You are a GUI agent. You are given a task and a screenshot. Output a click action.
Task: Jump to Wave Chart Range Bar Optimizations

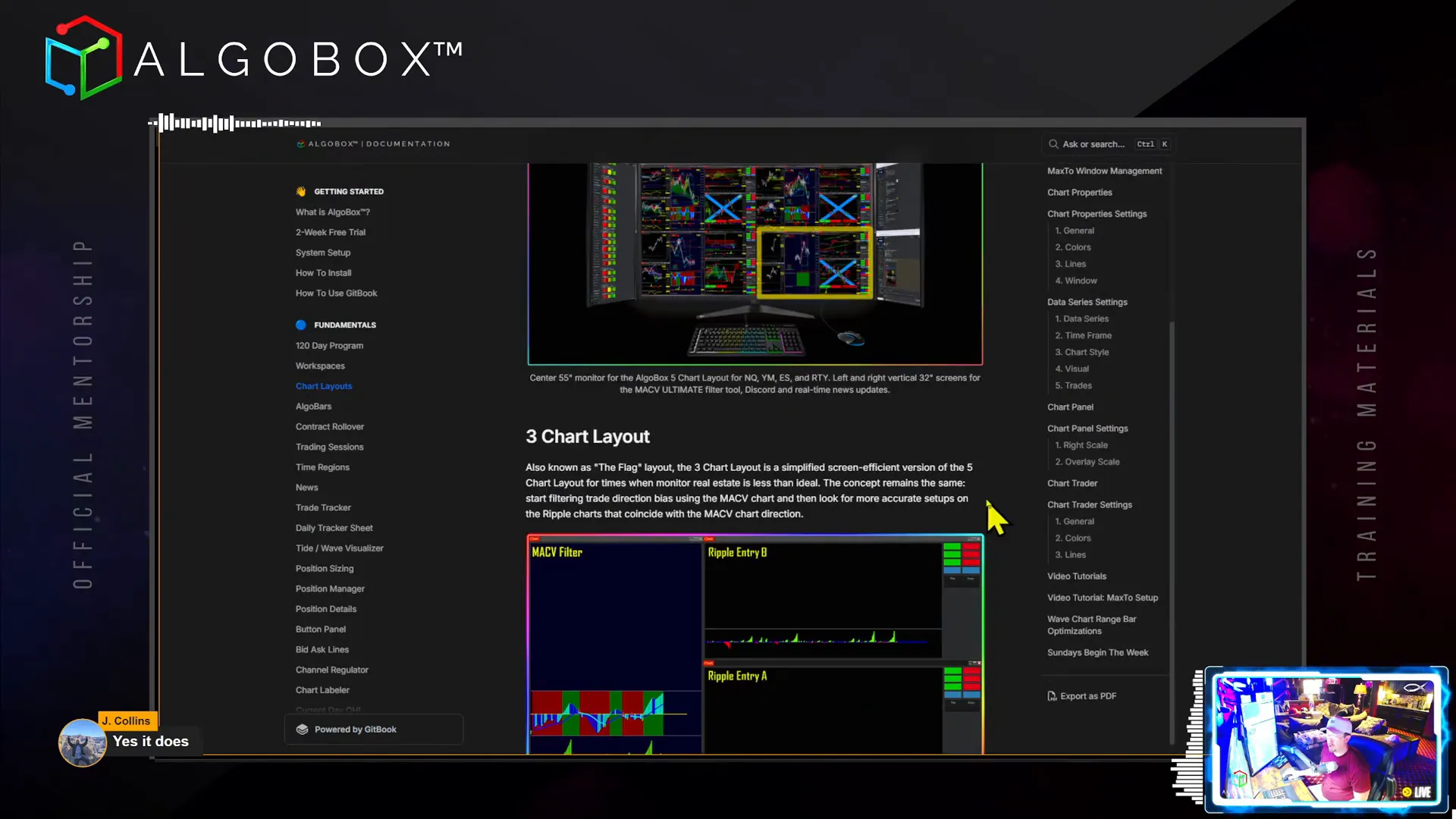point(1092,625)
